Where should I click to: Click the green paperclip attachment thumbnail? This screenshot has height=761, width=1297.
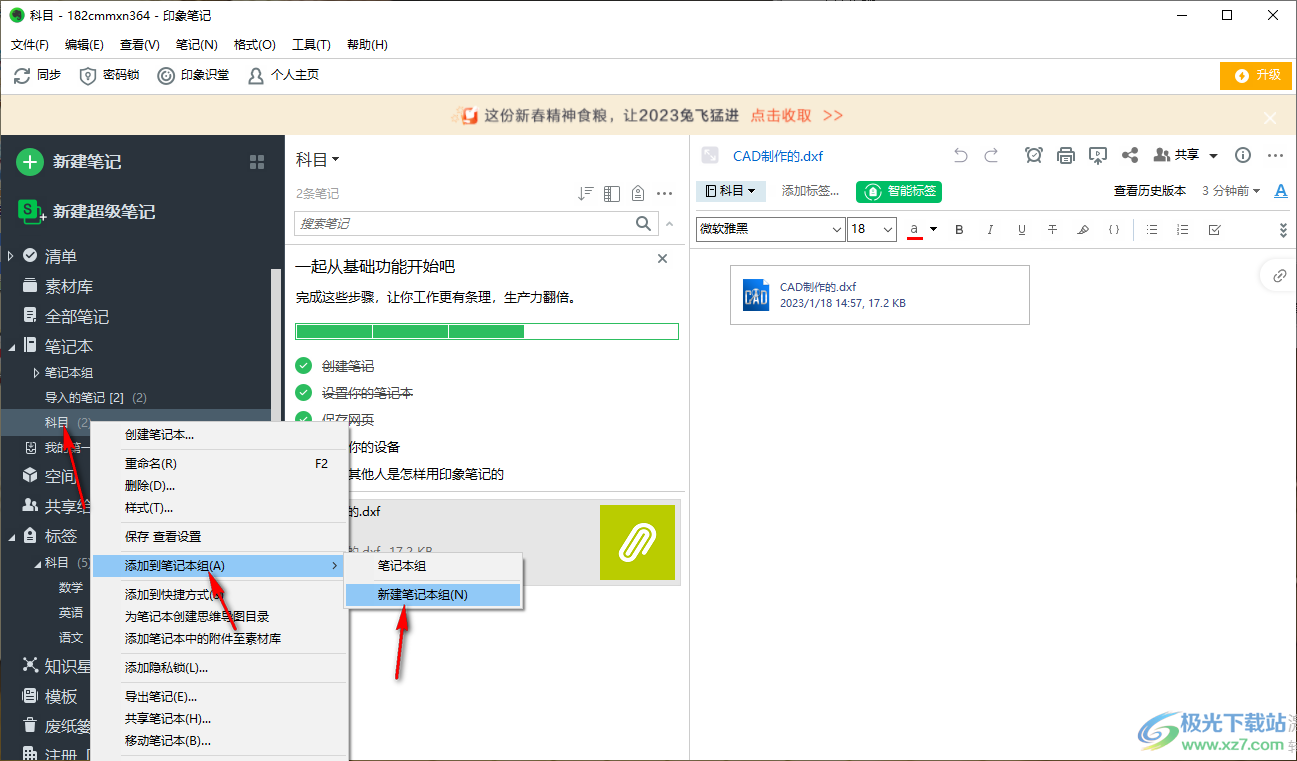(637, 542)
